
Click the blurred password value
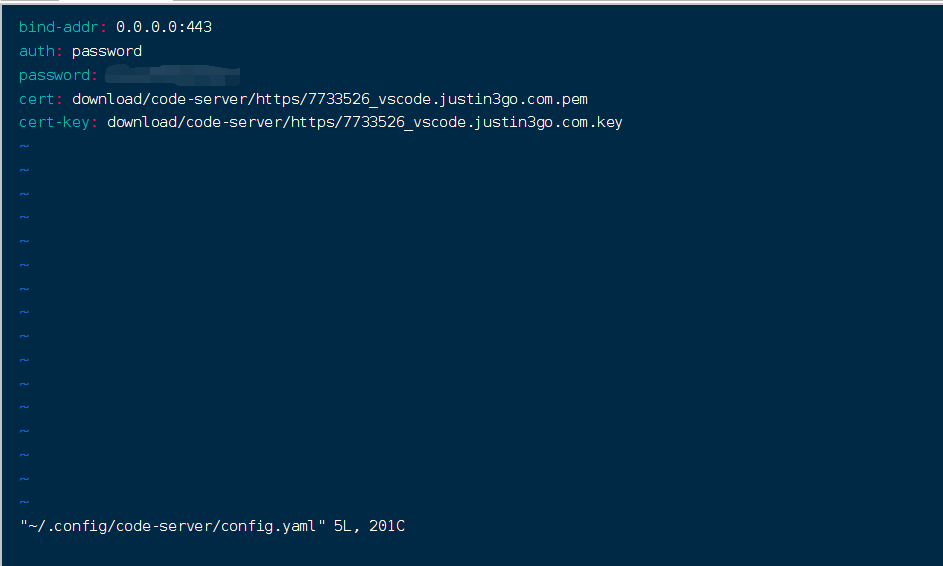(x=172, y=73)
